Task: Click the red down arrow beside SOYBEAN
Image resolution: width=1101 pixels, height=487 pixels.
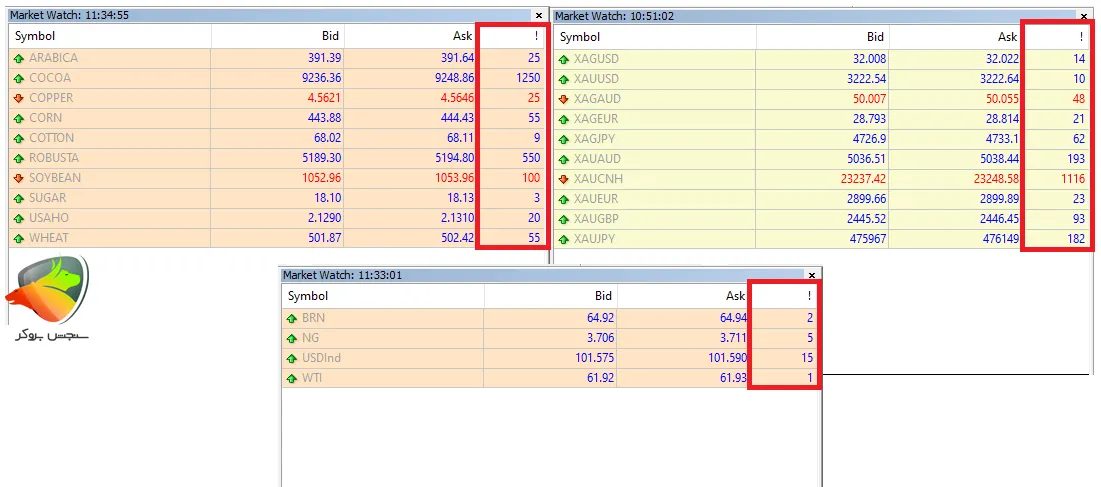Action: [18, 178]
